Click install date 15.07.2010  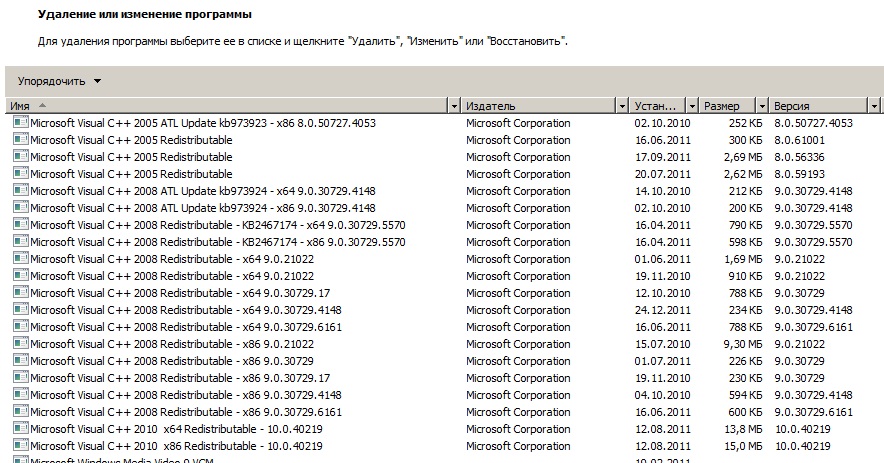coord(662,343)
